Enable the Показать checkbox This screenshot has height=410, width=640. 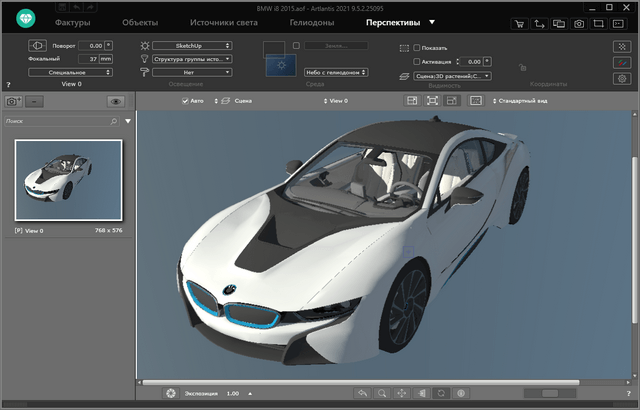[417, 47]
